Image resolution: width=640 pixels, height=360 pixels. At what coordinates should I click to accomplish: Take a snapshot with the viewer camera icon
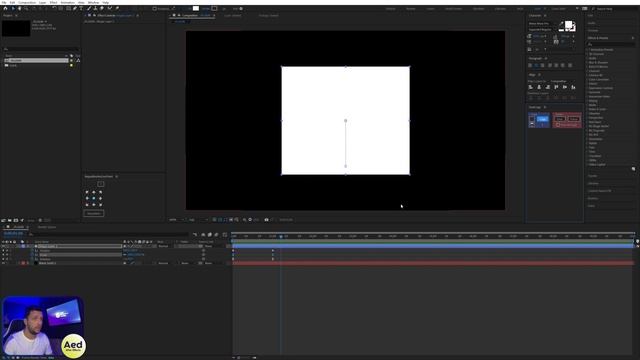[267, 220]
